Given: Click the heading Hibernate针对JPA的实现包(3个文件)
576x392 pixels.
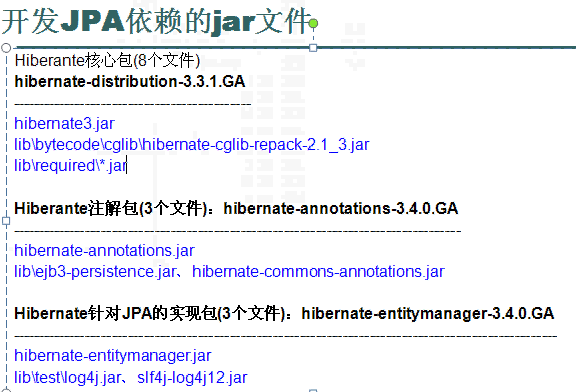Looking at the screenshot, I should pyautogui.click(x=151, y=313).
